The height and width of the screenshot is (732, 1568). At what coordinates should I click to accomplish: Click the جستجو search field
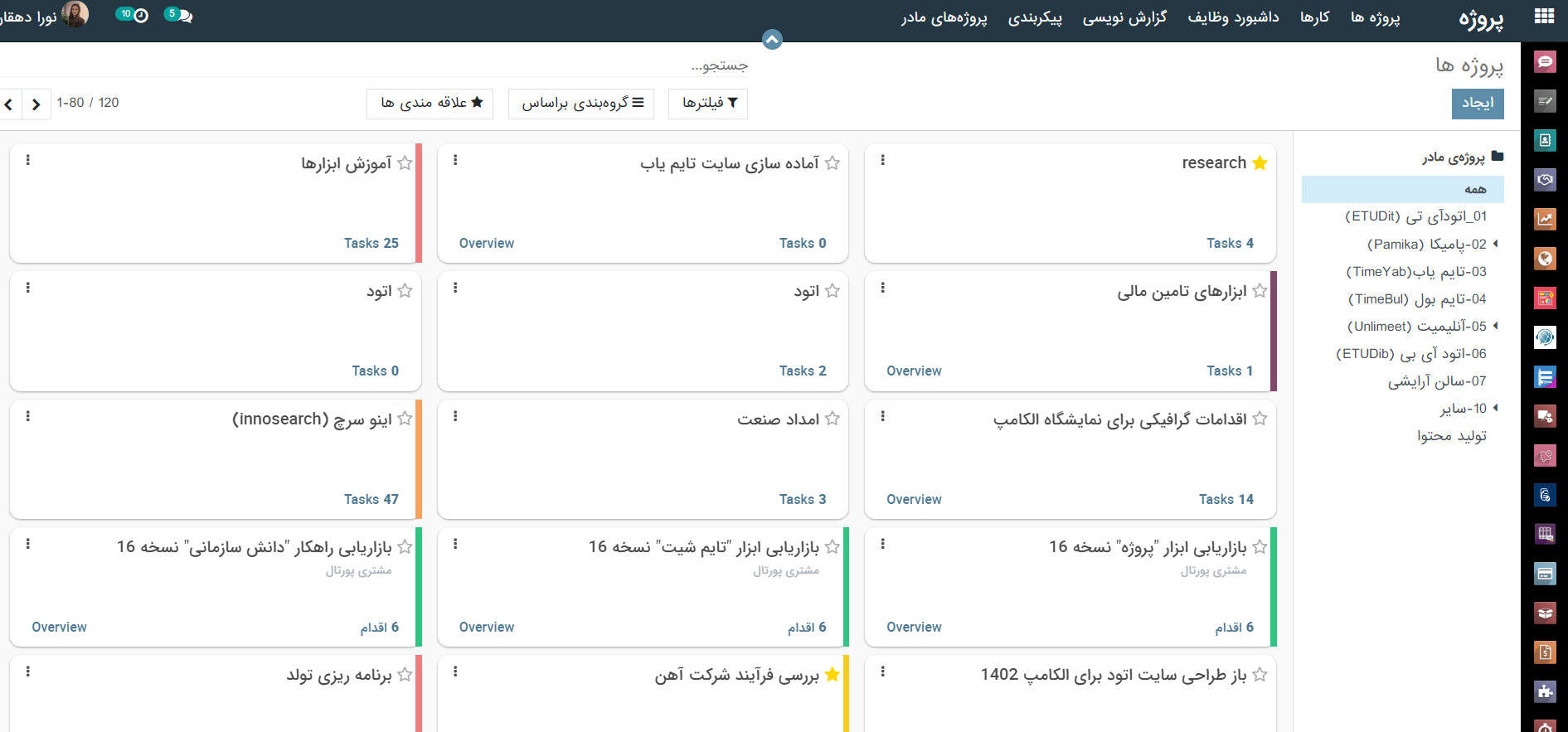[x=580, y=65]
